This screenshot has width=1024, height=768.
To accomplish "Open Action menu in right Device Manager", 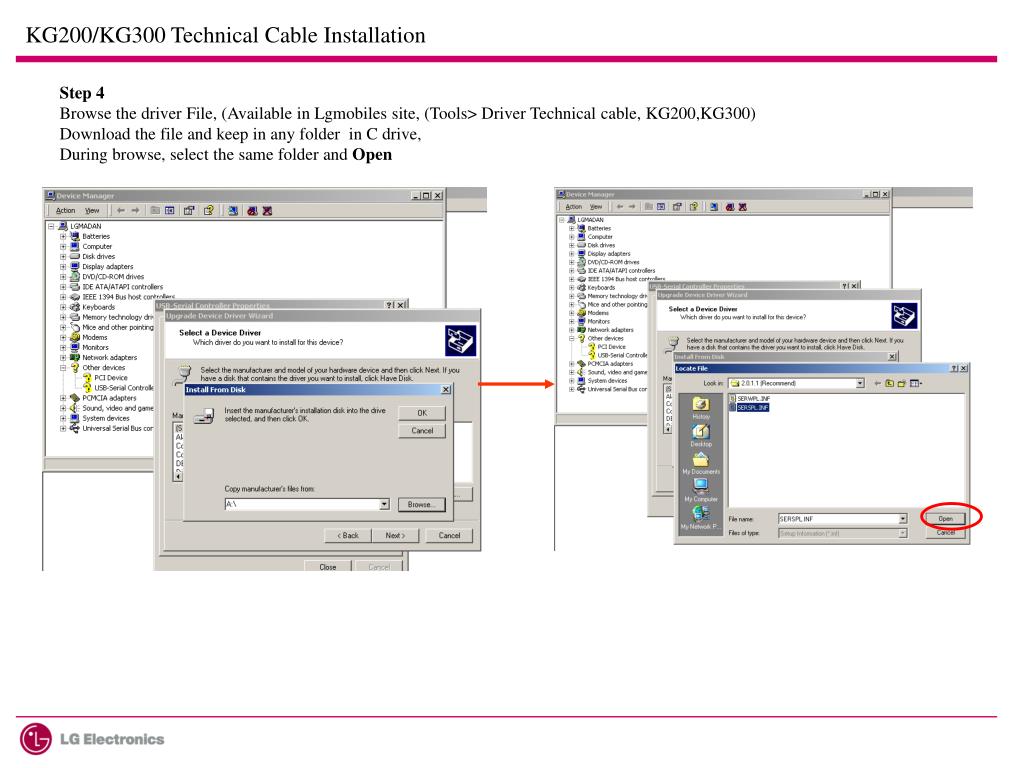I will click(573, 206).
